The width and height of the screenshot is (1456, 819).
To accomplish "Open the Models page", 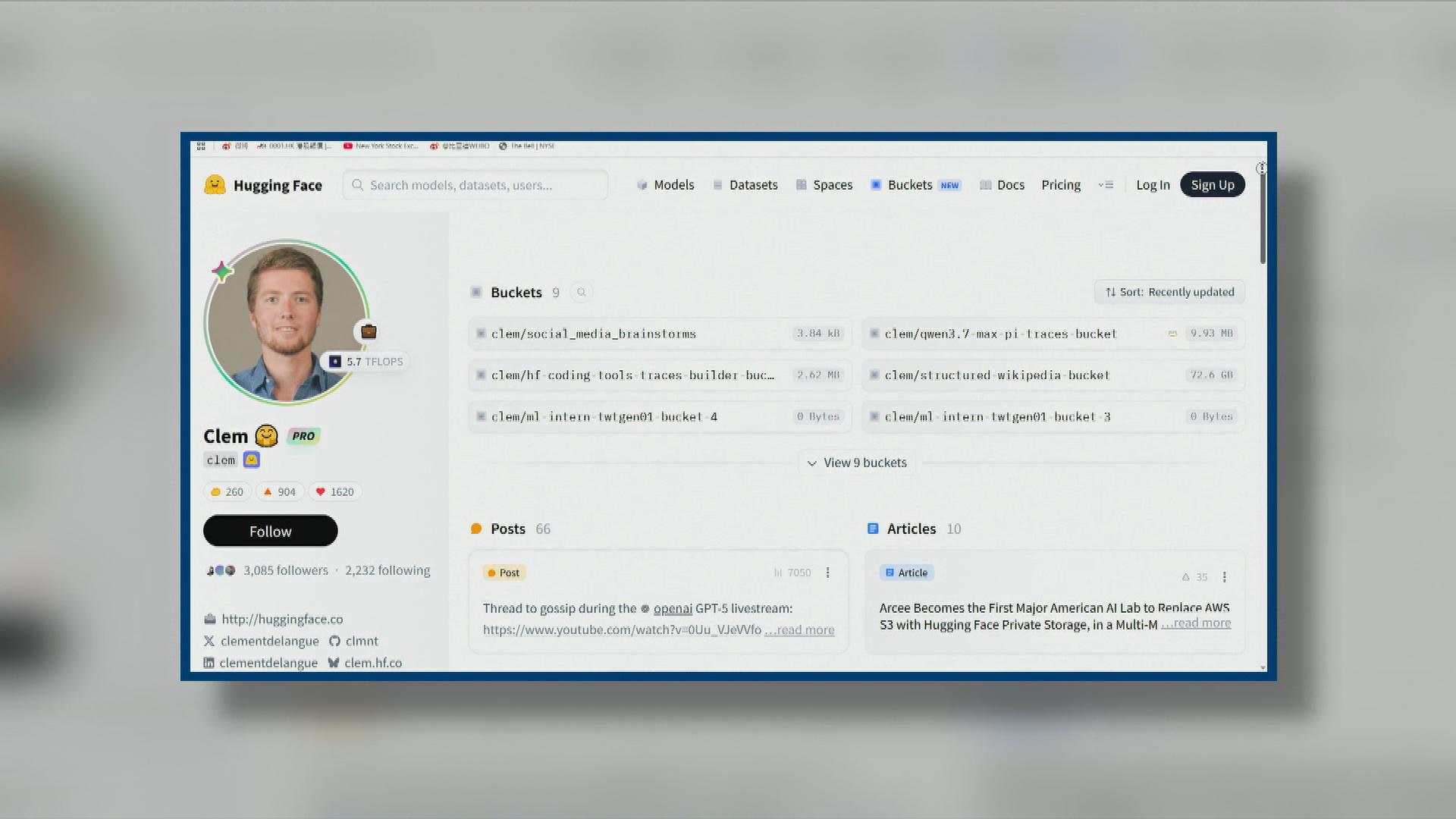I will point(665,185).
